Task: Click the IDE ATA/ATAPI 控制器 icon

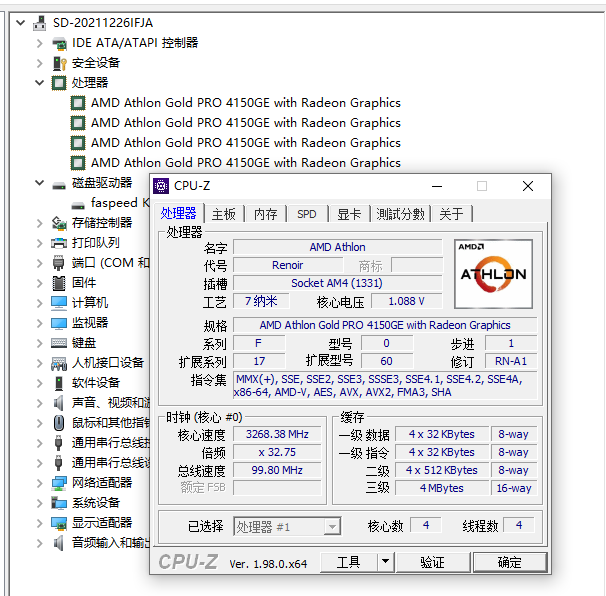Action: point(59,43)
